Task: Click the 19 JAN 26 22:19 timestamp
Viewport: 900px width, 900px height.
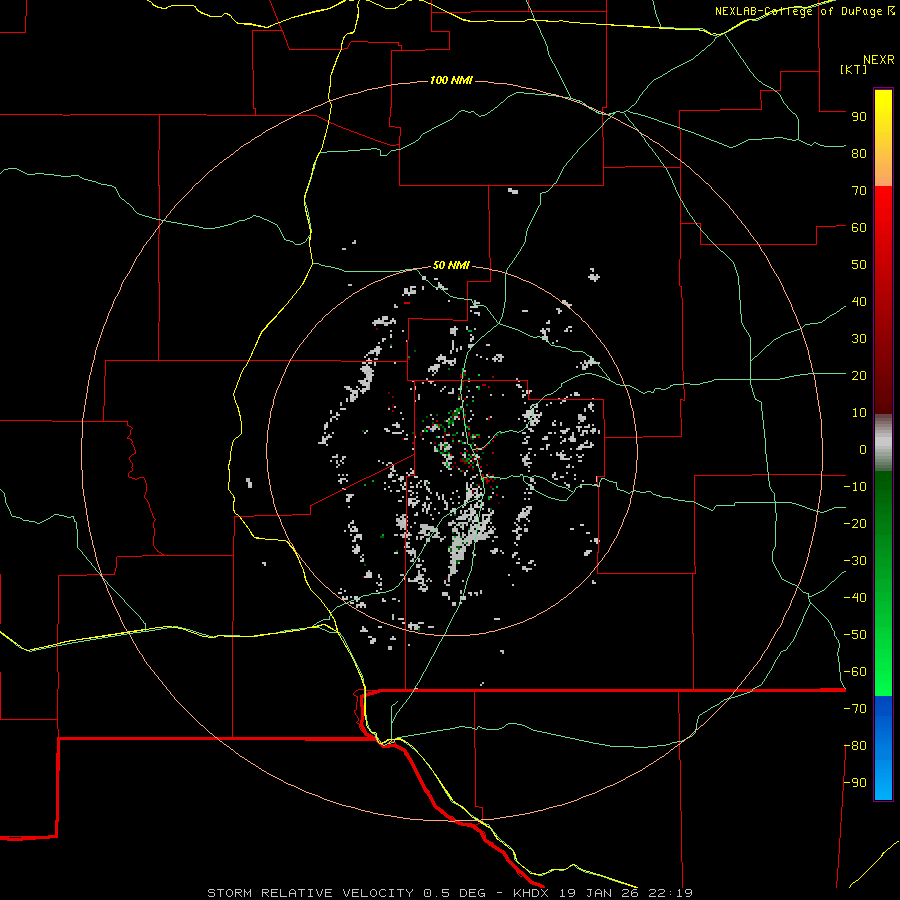Action: (625, 893)
